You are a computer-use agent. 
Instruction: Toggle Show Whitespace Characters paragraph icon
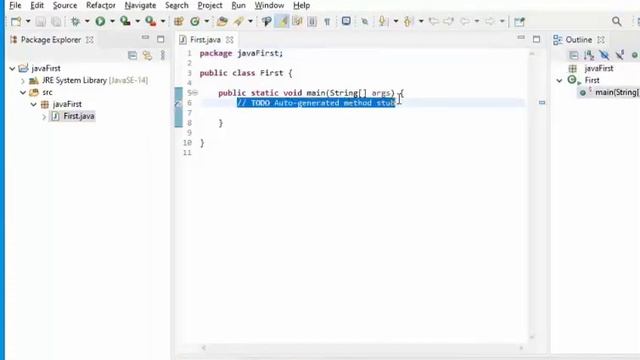327,22
